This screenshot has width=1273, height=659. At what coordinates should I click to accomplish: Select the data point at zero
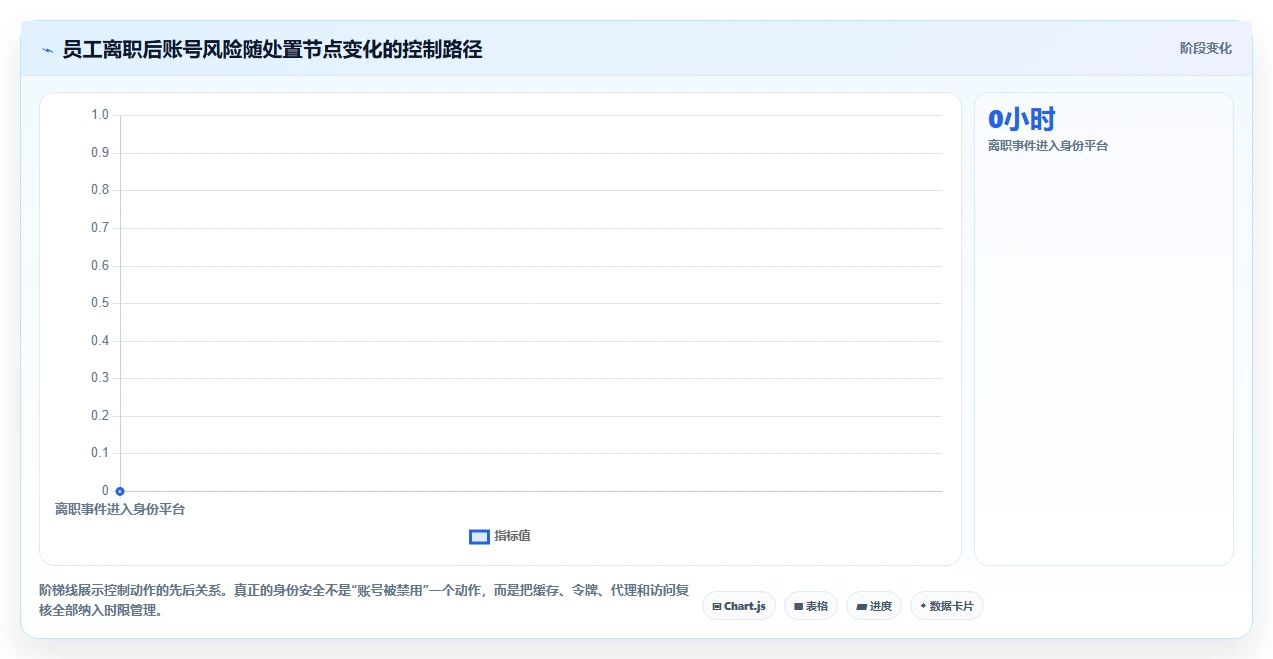tap(120, 491)
